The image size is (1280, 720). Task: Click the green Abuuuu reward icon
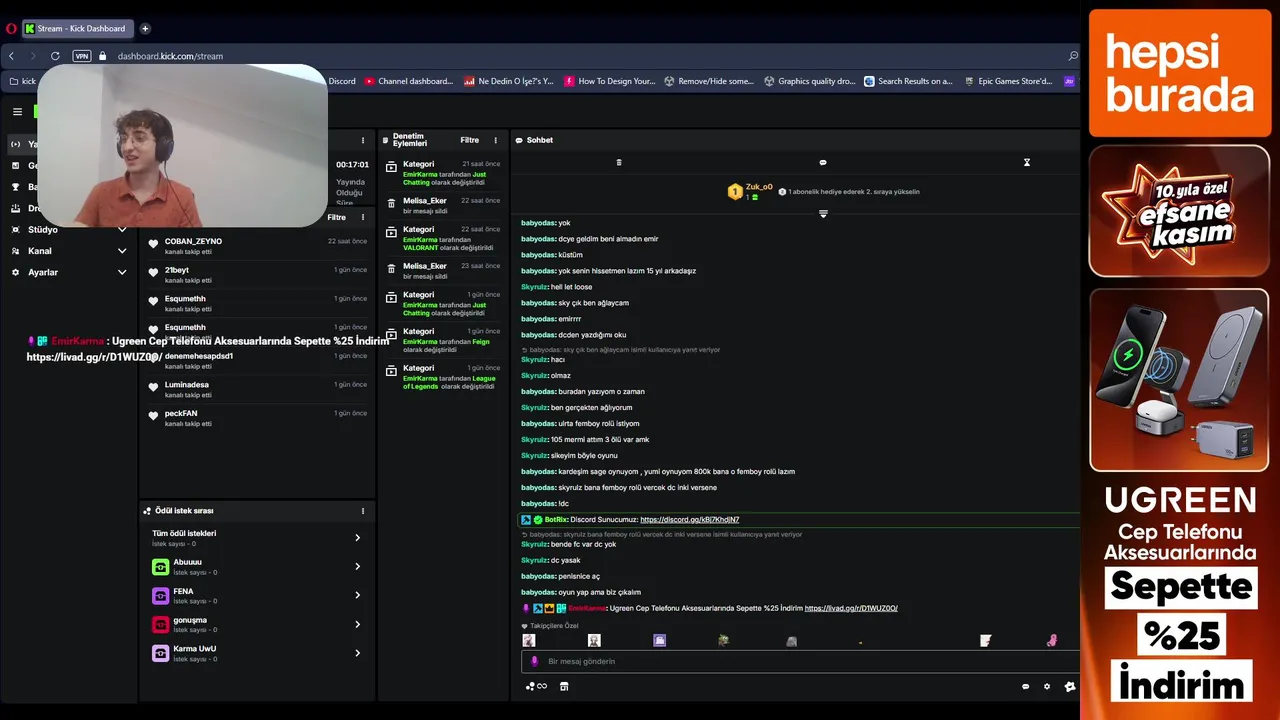pos(160,567)
